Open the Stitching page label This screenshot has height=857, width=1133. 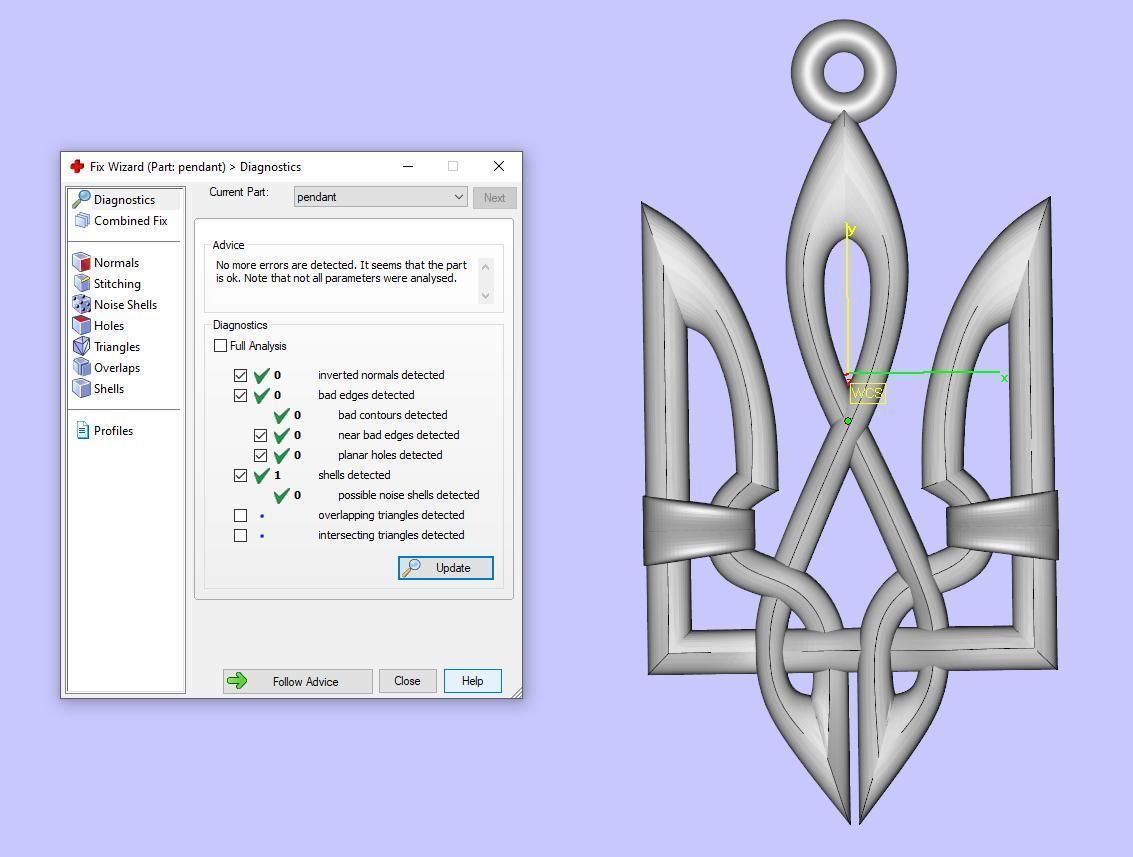point(117,283)
